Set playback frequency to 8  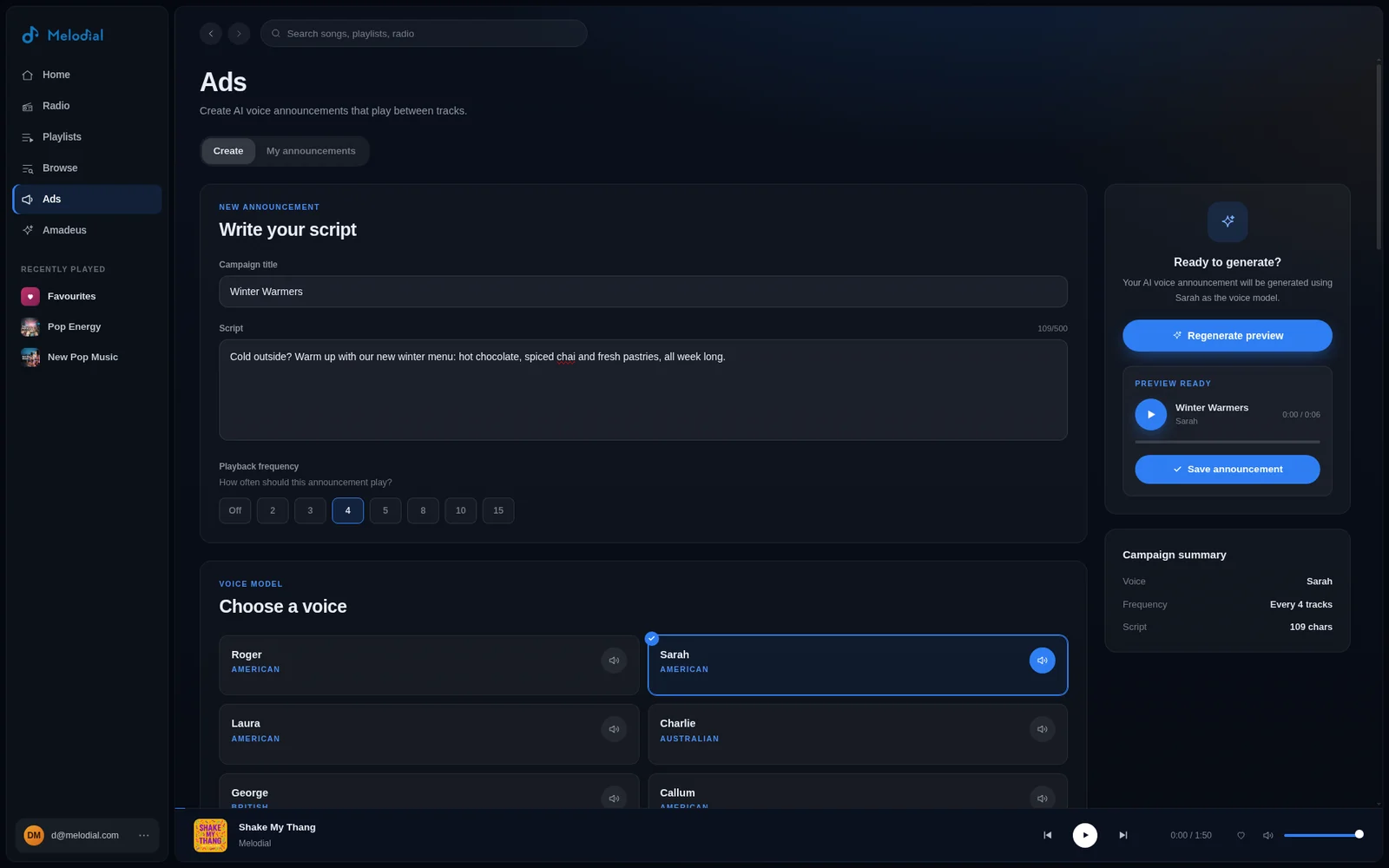point(423,510)
